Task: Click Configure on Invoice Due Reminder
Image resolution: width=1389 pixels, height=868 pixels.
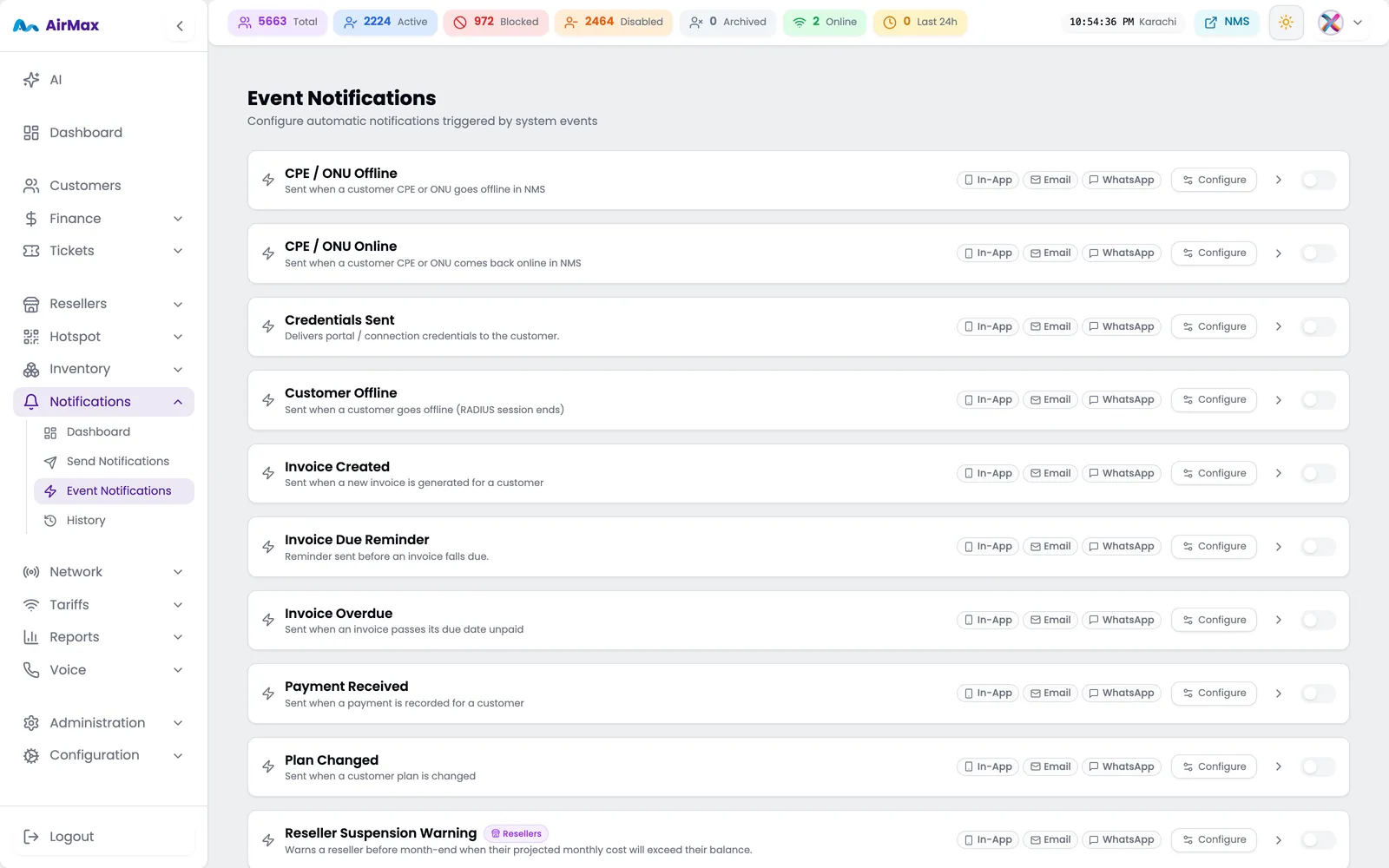Action: pos(1214,547)
